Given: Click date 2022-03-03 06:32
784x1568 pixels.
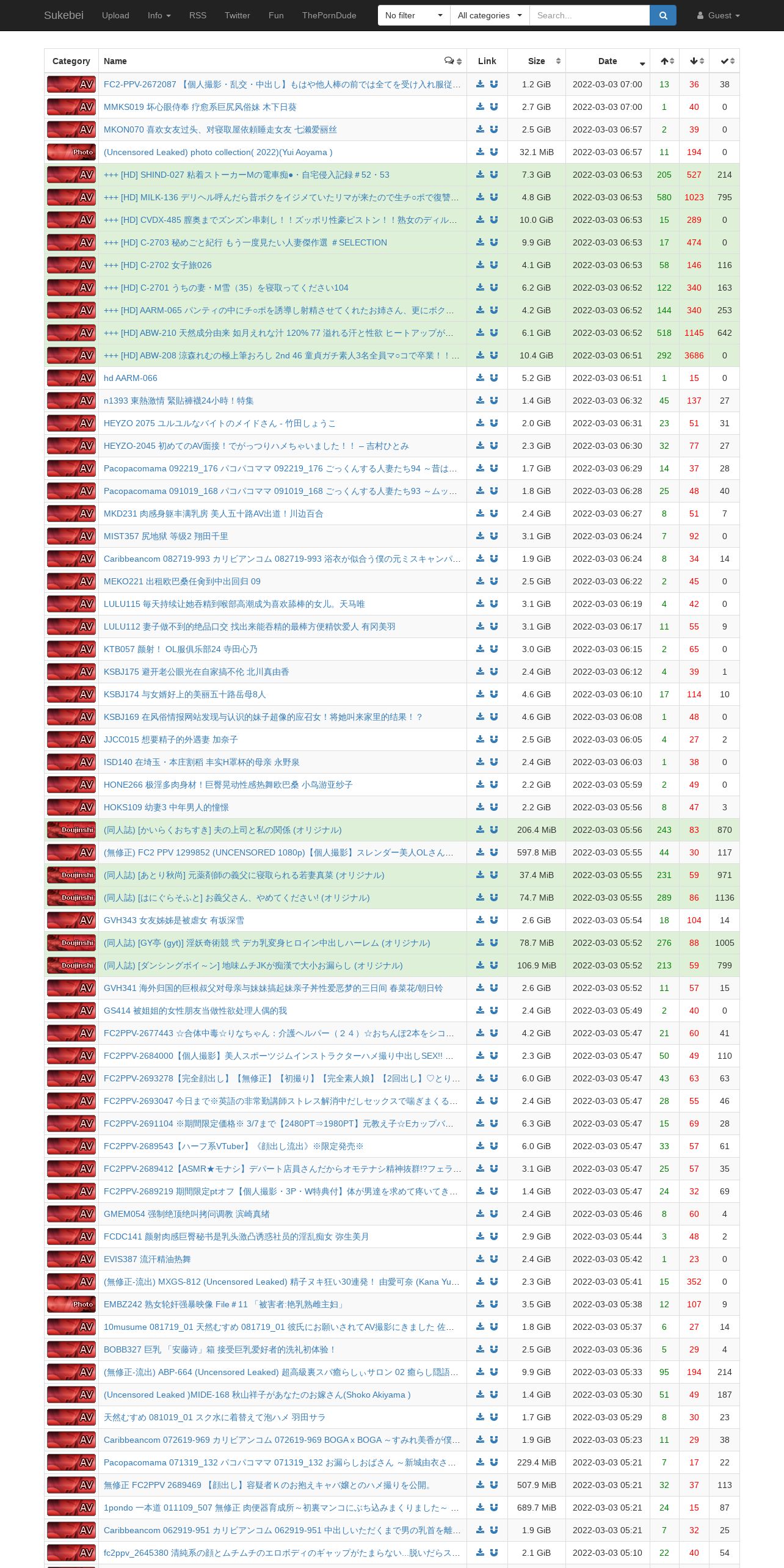Looking at the screenshot, I should pos(608,401).
